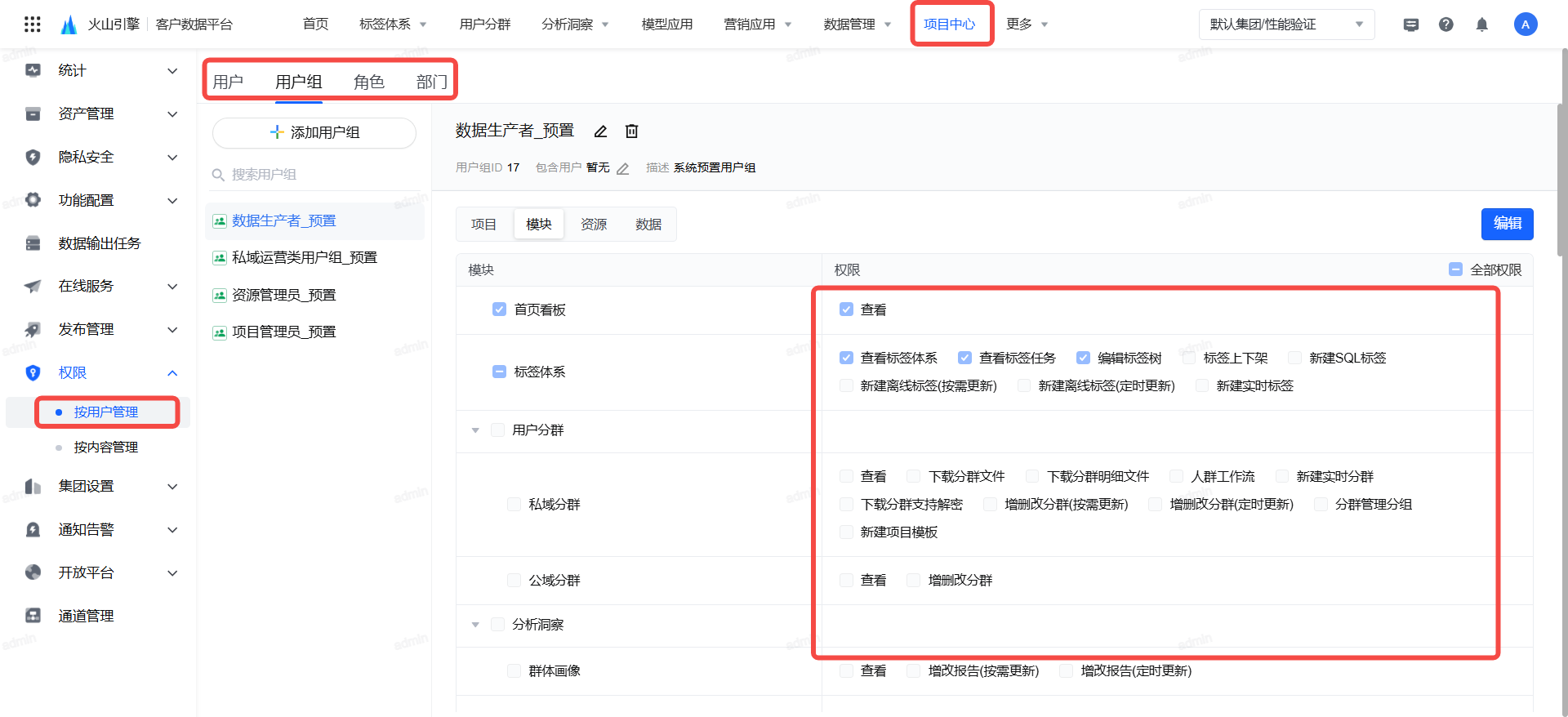This screenshot has height=717, width=1568.
Task: Enable the 标签上下架 permission checkbox
Action: pyautogui.click(x=1189, y=358)
